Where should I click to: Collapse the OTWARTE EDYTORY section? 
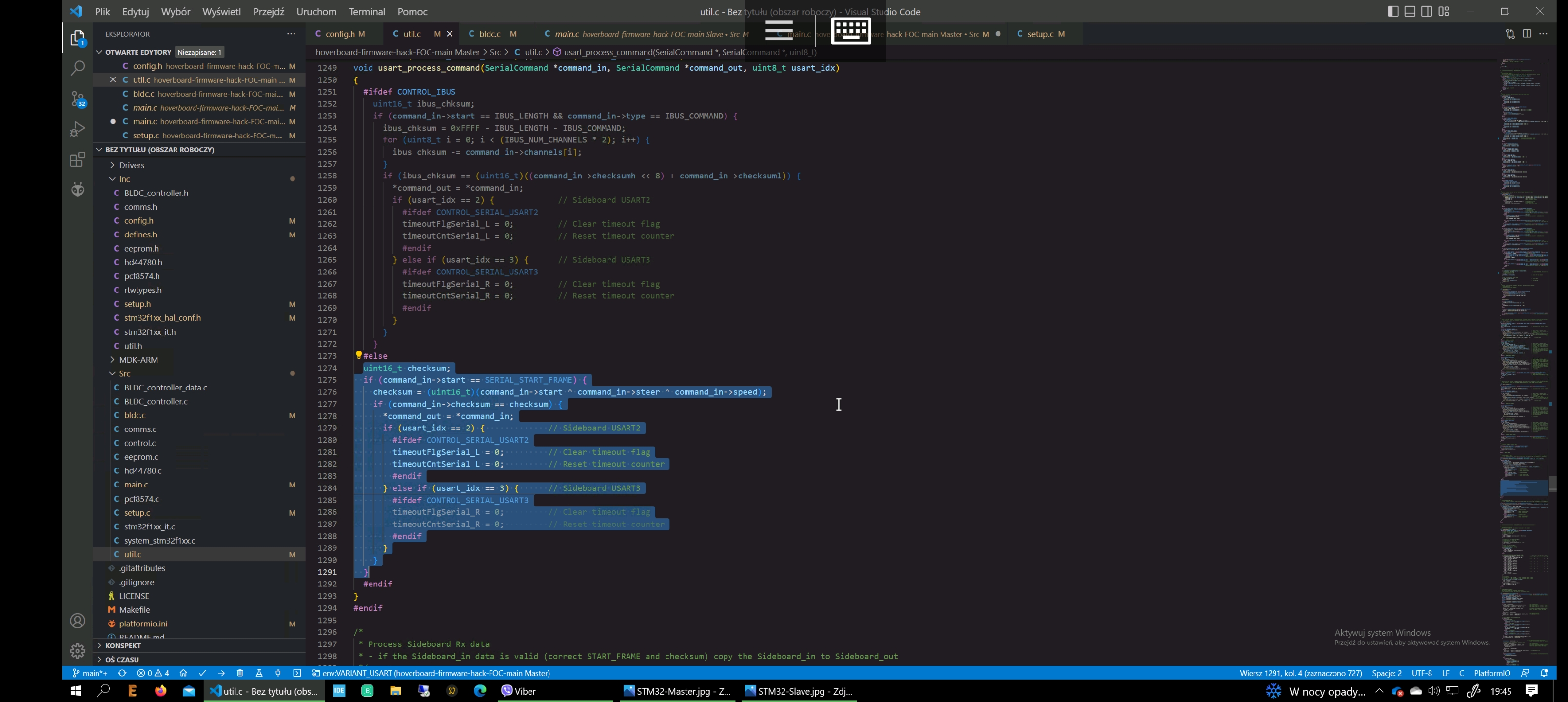click(99, 52)
